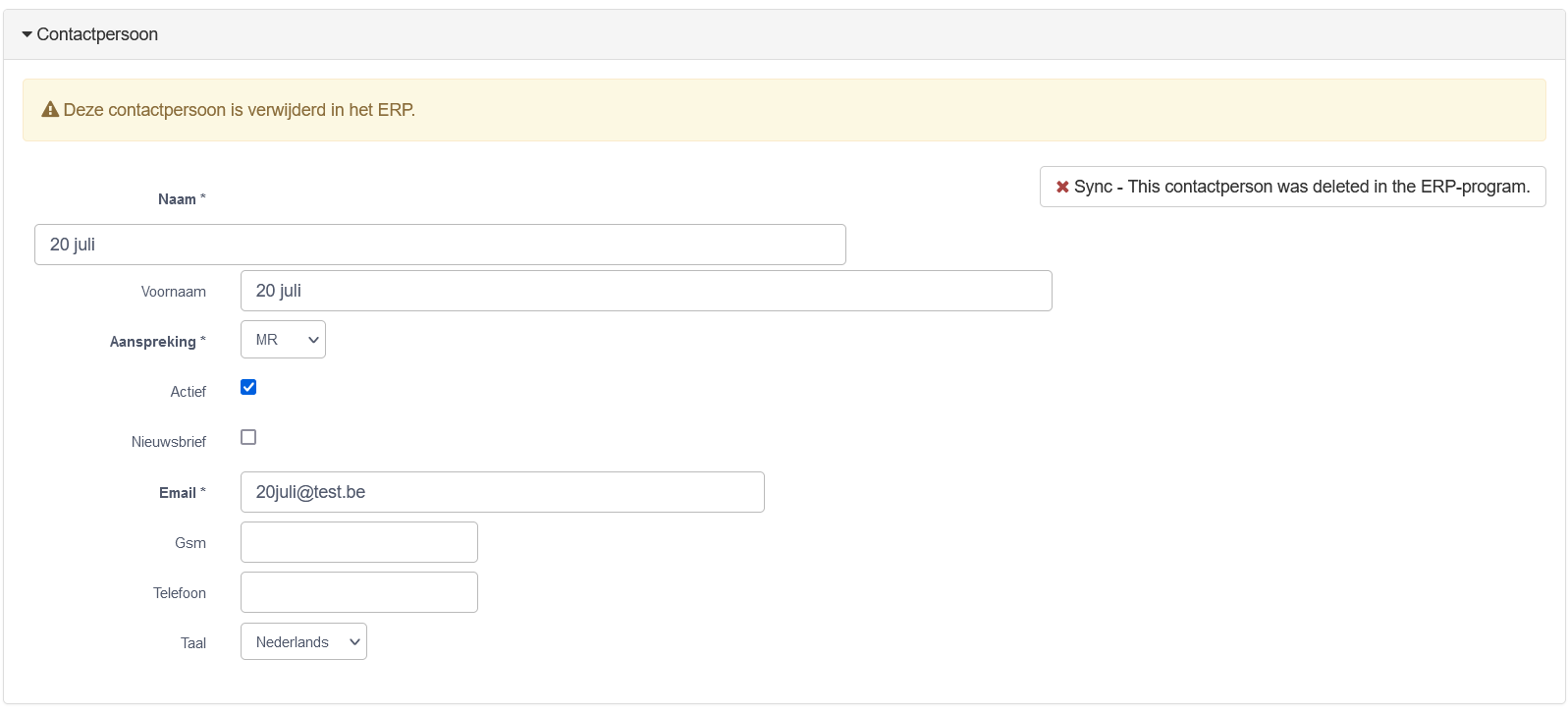Click the red X sync error icon
This screenshot has width=1568, height=714.
point(1062,187)
